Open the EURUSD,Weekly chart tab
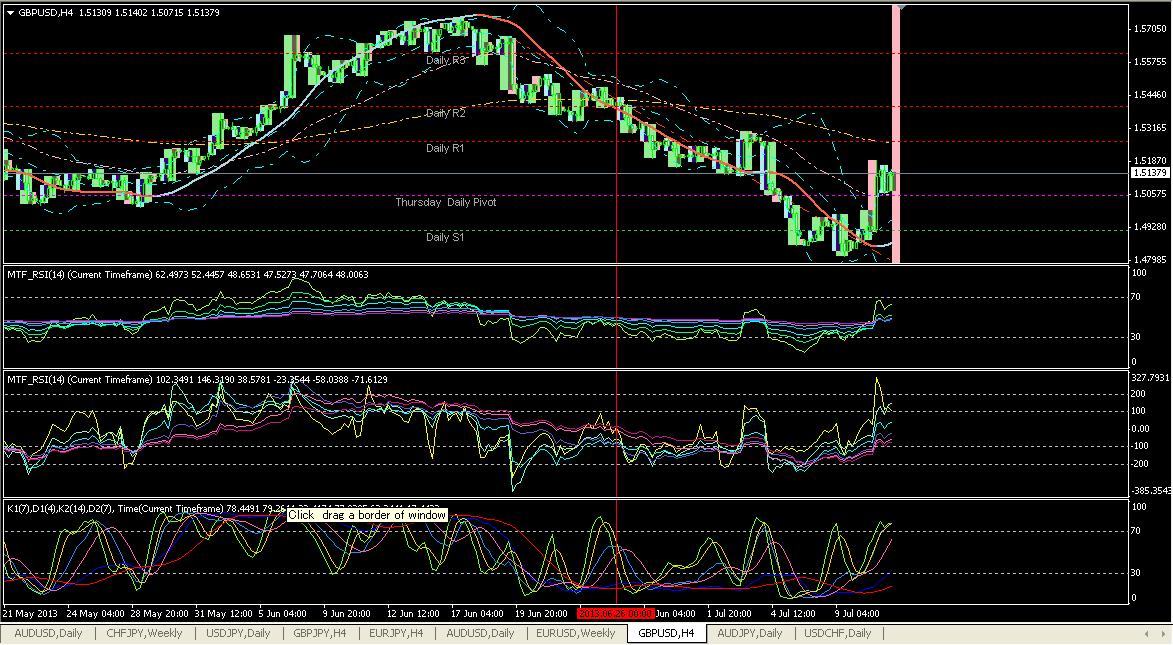This screenshot has height=645, width=1173. point(575,633)
